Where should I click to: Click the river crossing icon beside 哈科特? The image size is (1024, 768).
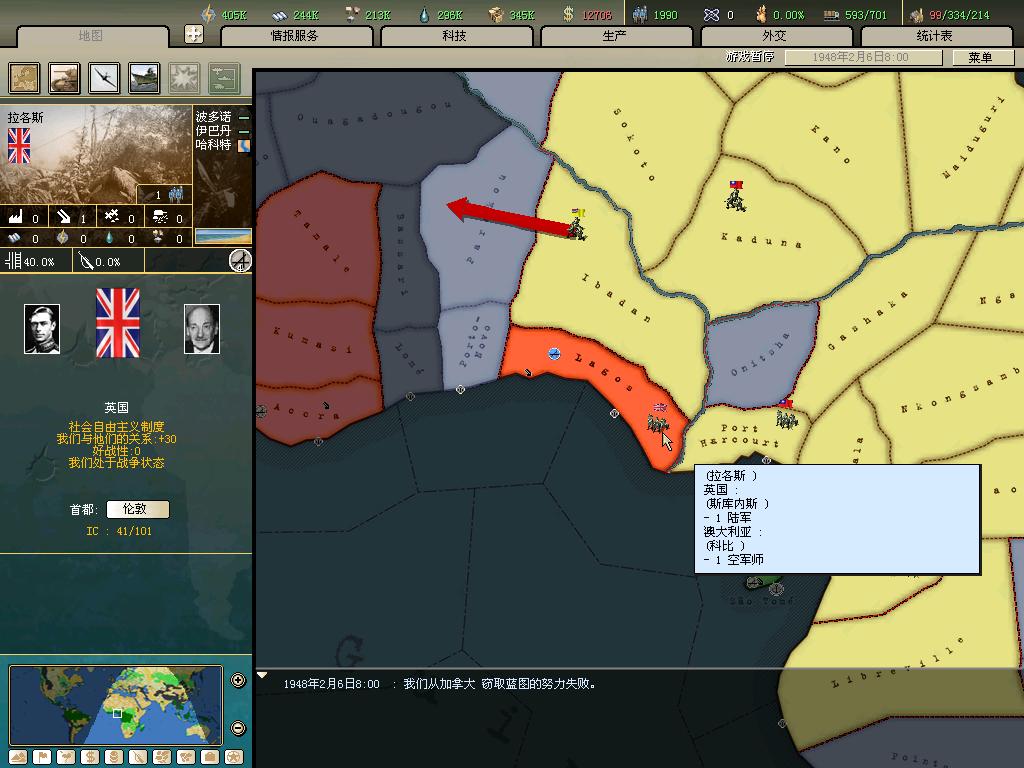[x=244, y=145]
